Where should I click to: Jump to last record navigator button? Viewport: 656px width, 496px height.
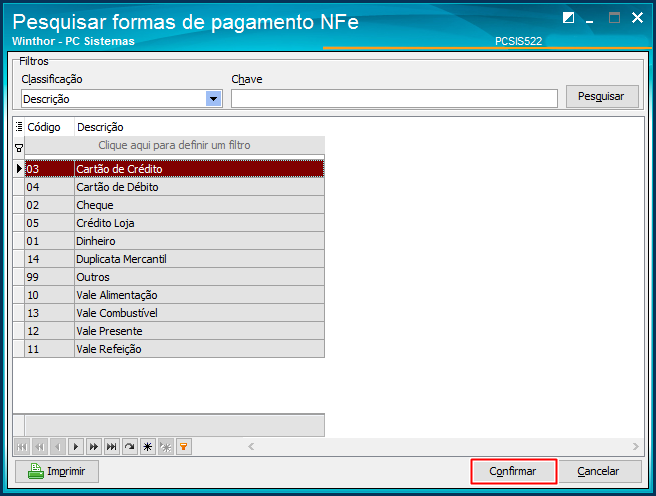(112, 447)
